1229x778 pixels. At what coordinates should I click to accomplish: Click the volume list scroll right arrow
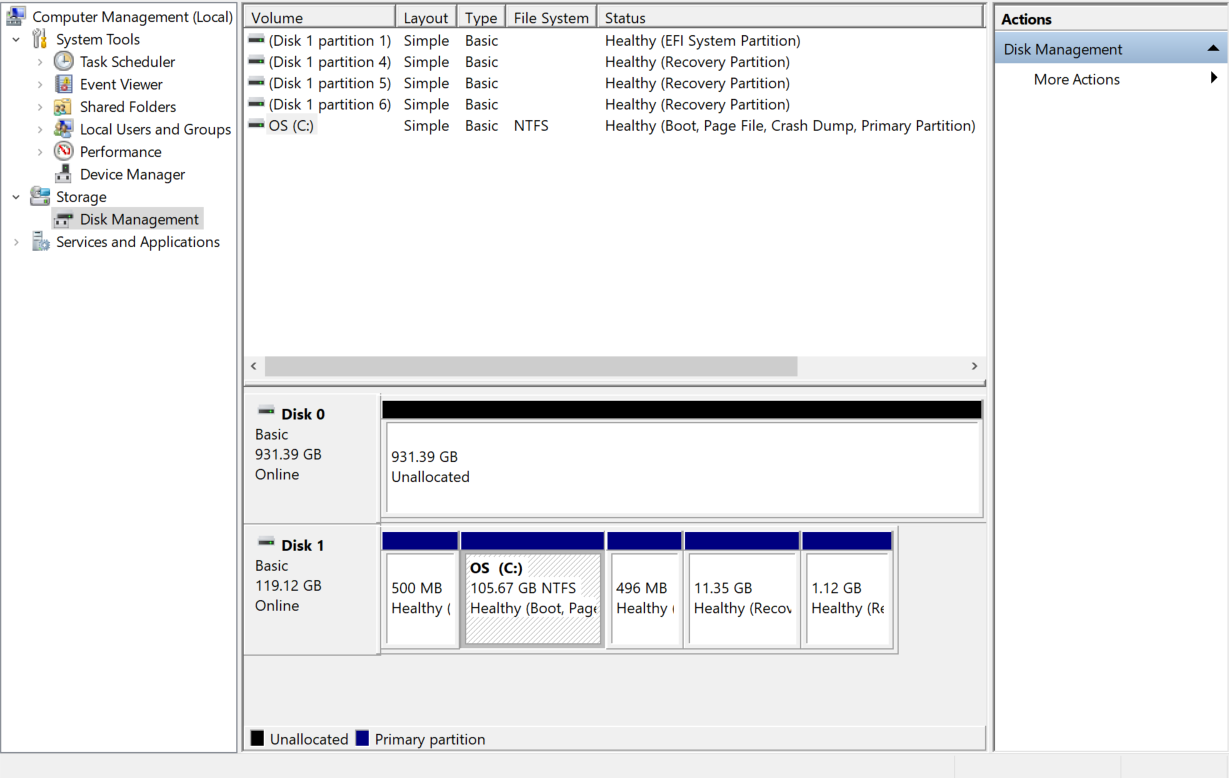pyautogui.click(x=974, y=367)
